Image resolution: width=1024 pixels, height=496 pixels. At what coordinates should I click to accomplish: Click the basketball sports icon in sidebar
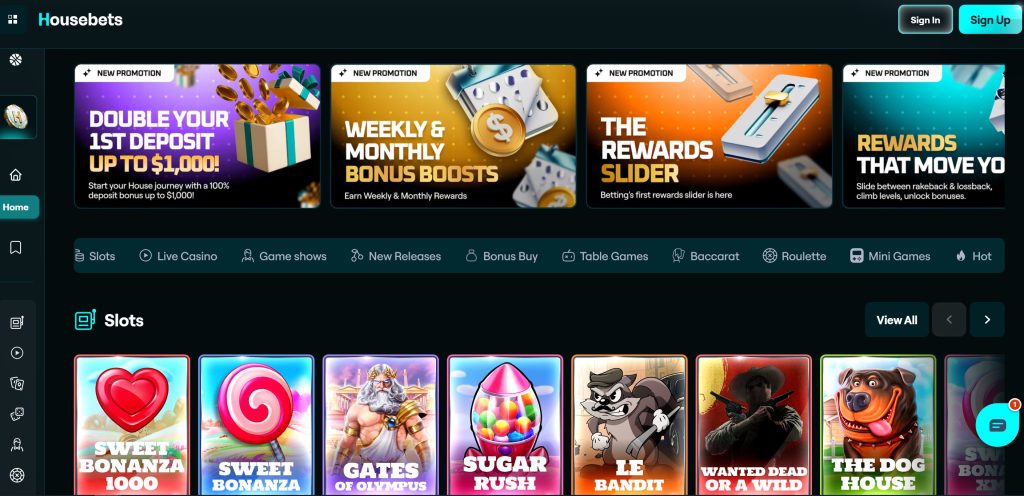click(16, 60)
